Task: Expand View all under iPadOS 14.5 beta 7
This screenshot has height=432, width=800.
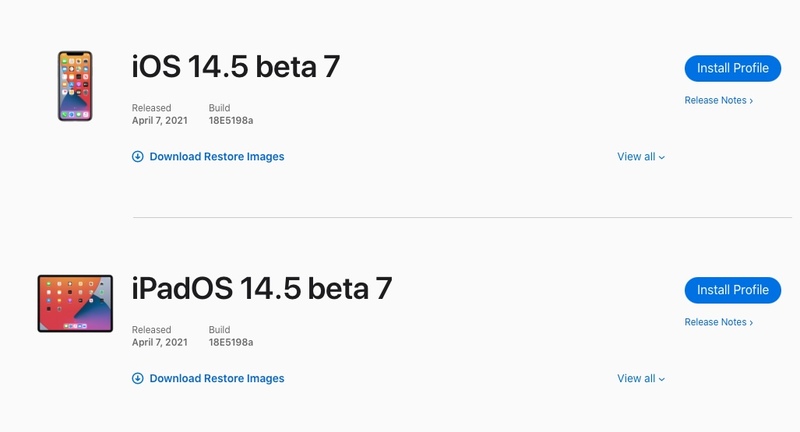Action: point(641,378)
